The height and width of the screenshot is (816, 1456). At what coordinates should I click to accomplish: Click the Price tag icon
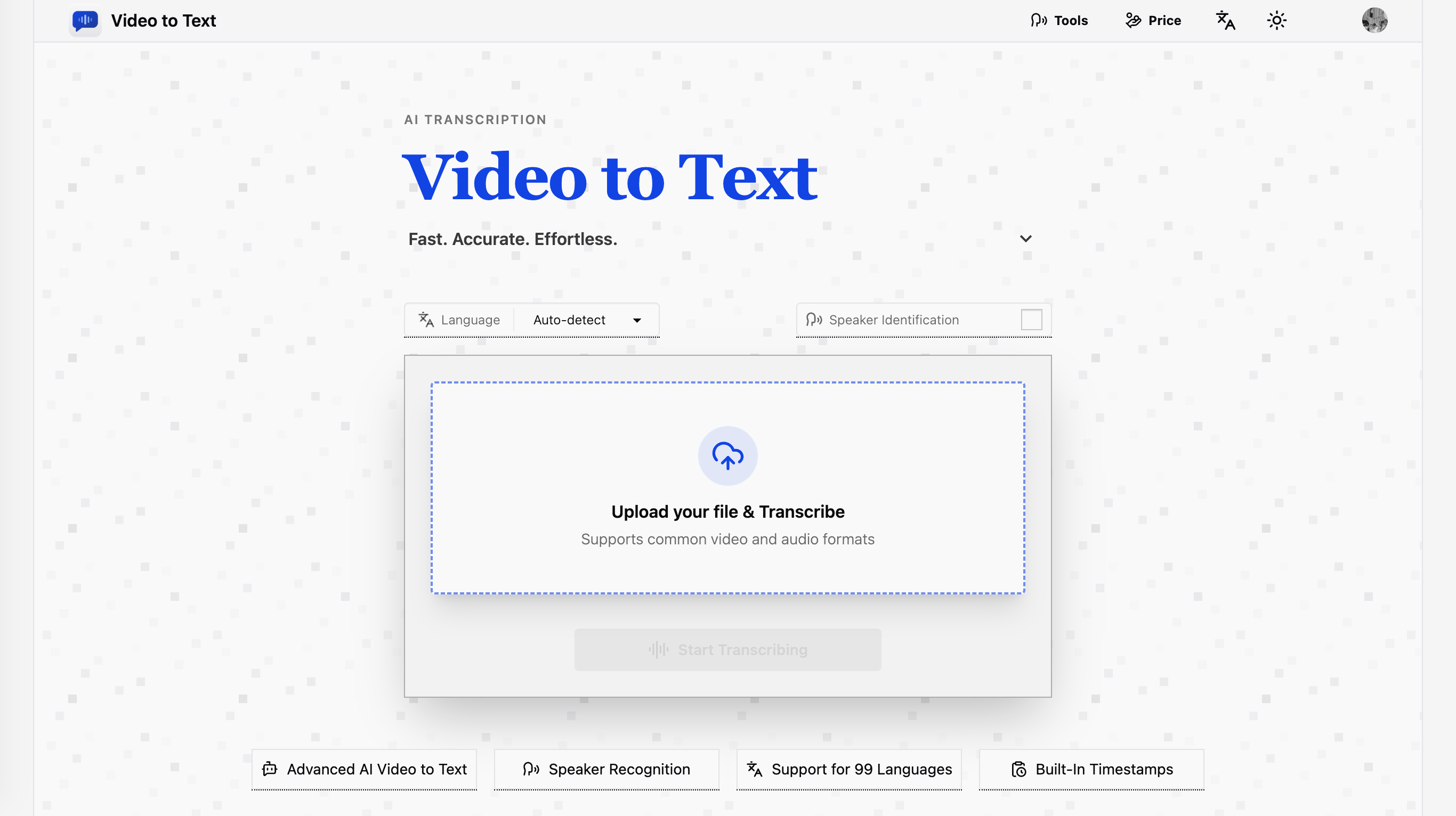1133,20
